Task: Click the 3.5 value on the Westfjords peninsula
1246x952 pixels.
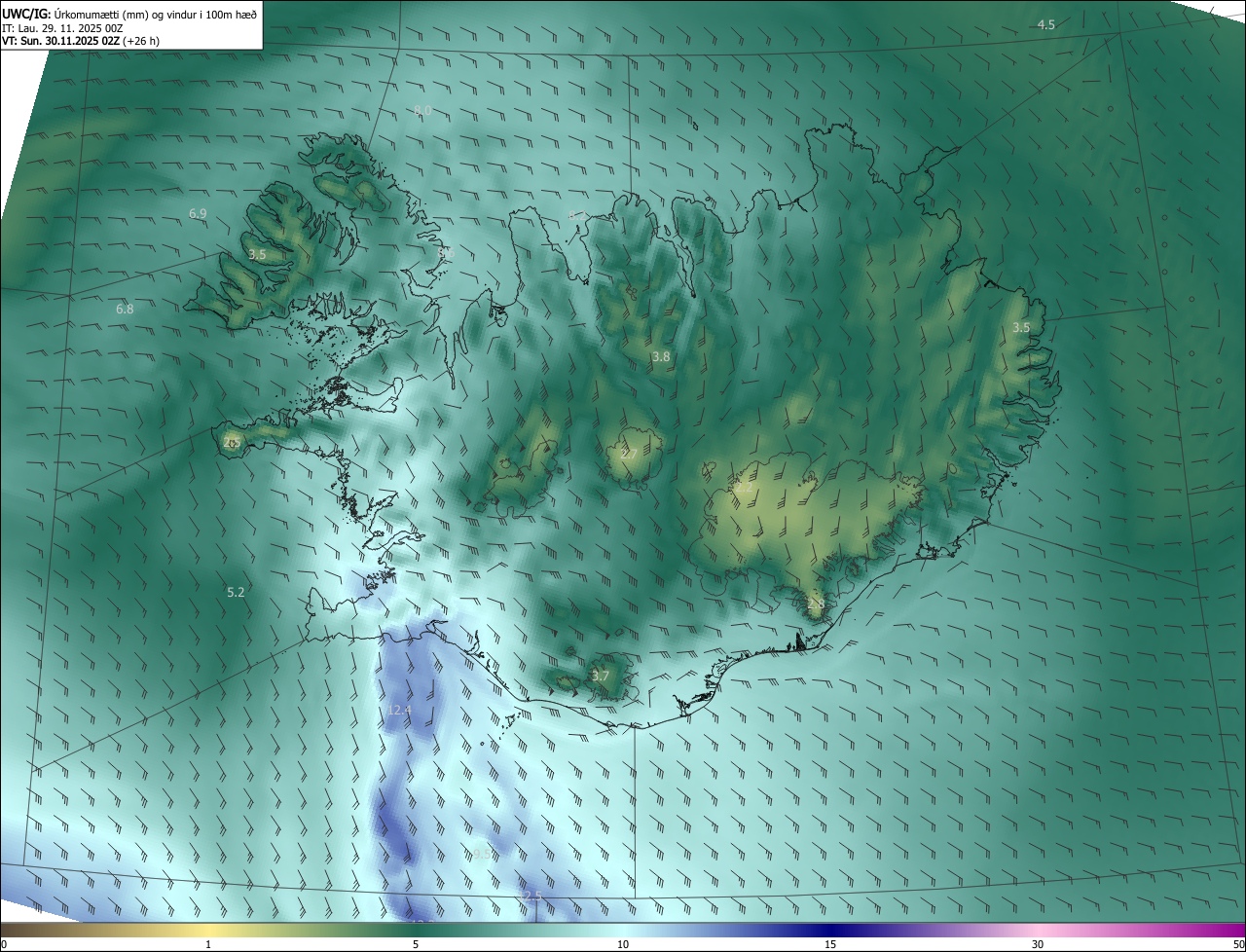Action: point(257,254)
